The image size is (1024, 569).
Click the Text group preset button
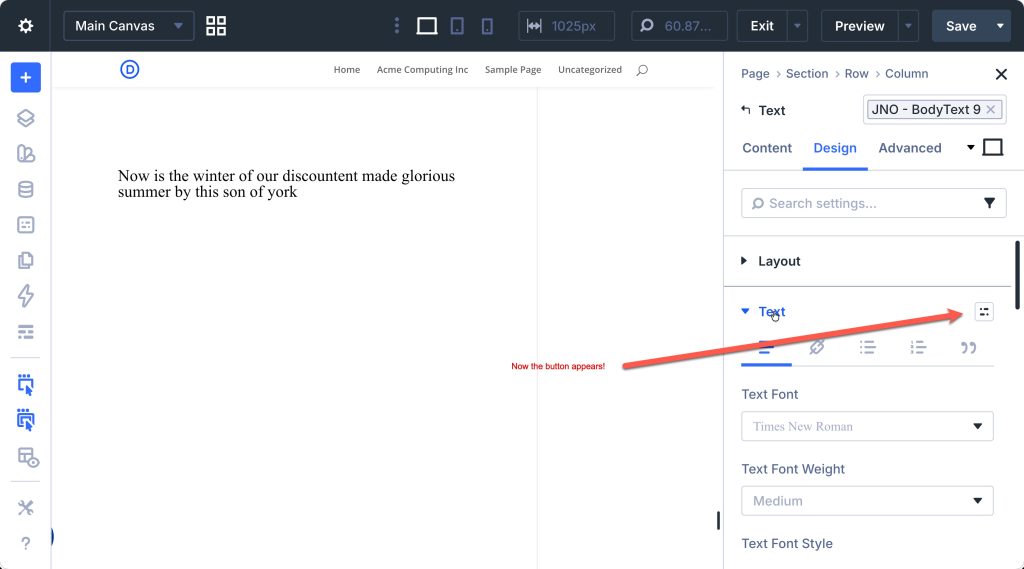(x=984, y=312)
